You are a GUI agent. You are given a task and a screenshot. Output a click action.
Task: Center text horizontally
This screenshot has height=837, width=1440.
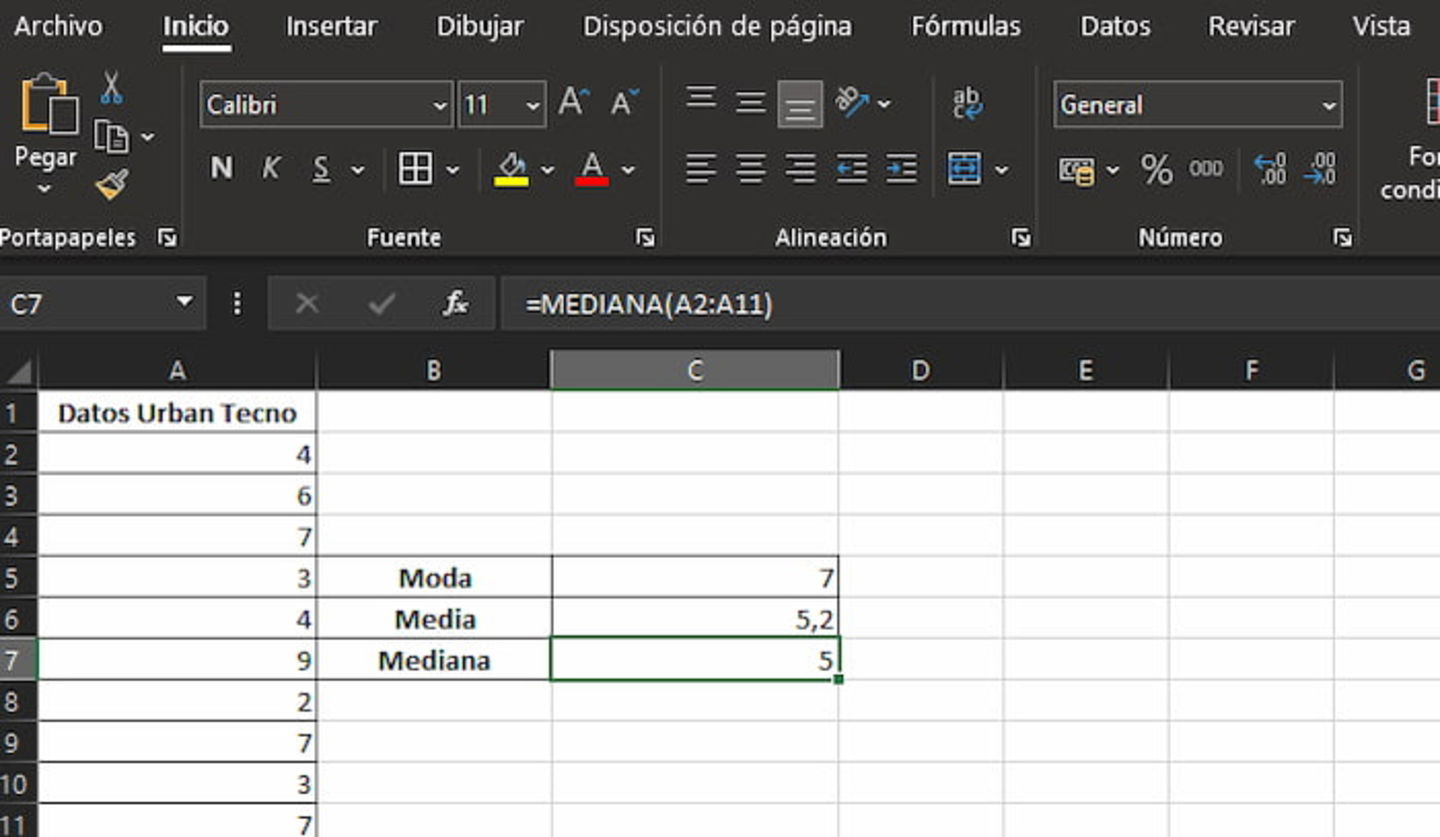(750, 168)
